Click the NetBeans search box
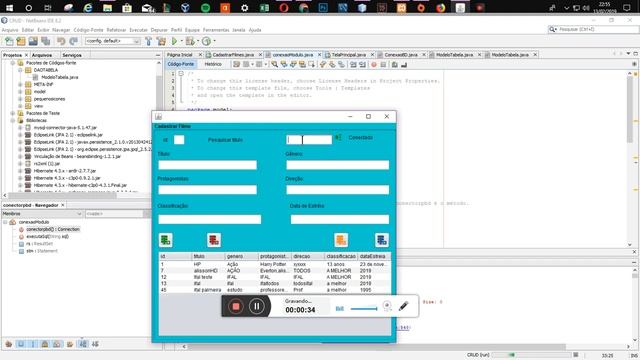This screenshot has height=360, width=640. coord(593,29)
